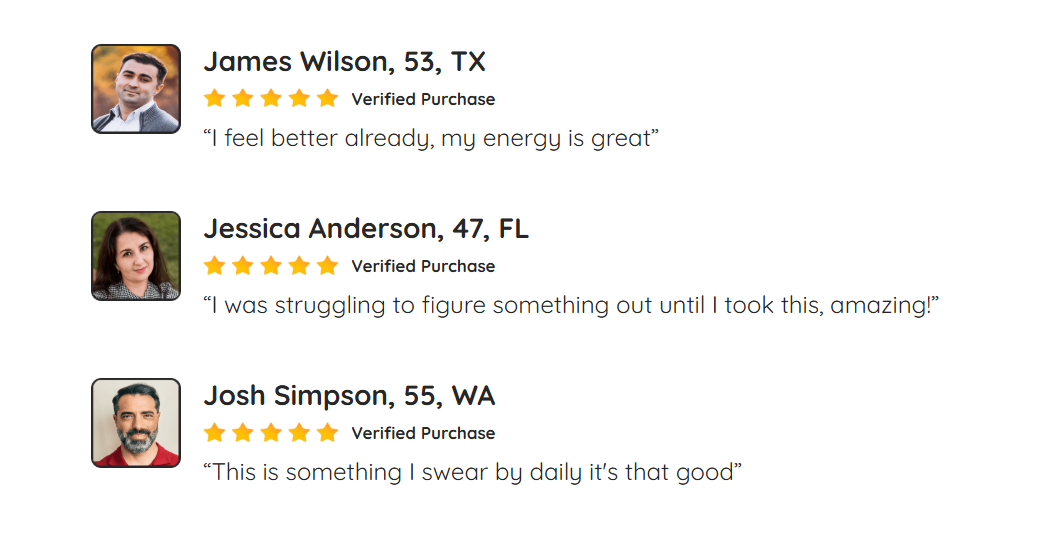Click first star in James Wilson's rating
1046x534 pixels.
[x=214, y=98]
